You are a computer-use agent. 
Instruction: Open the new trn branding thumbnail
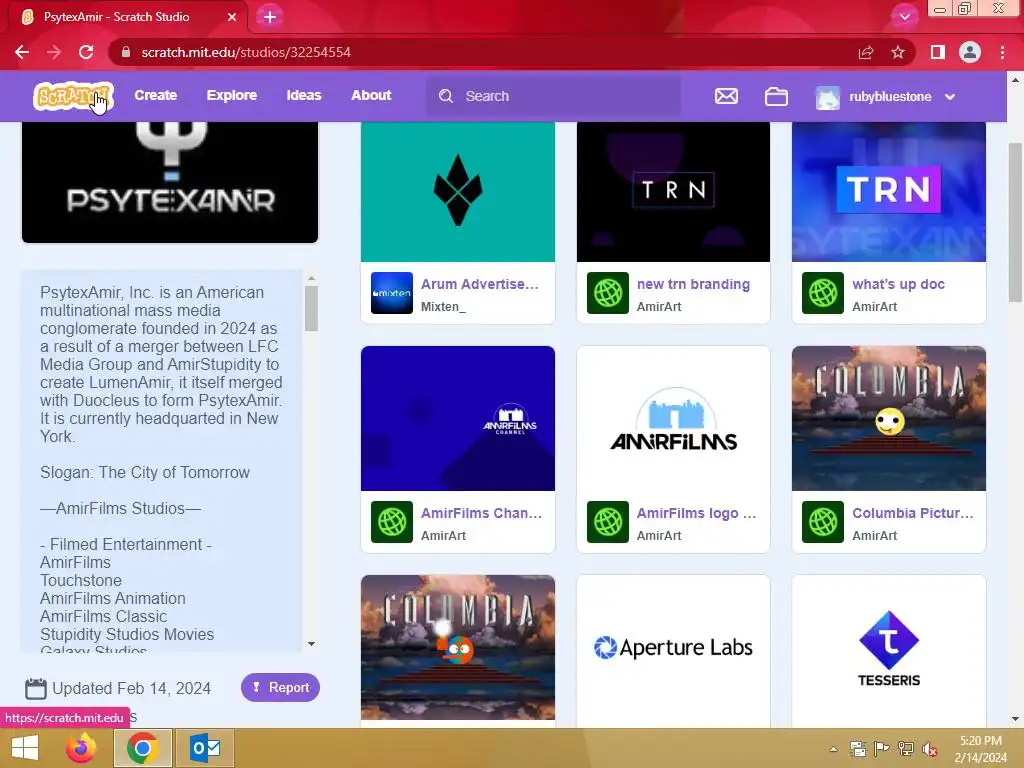coord(673,192)
